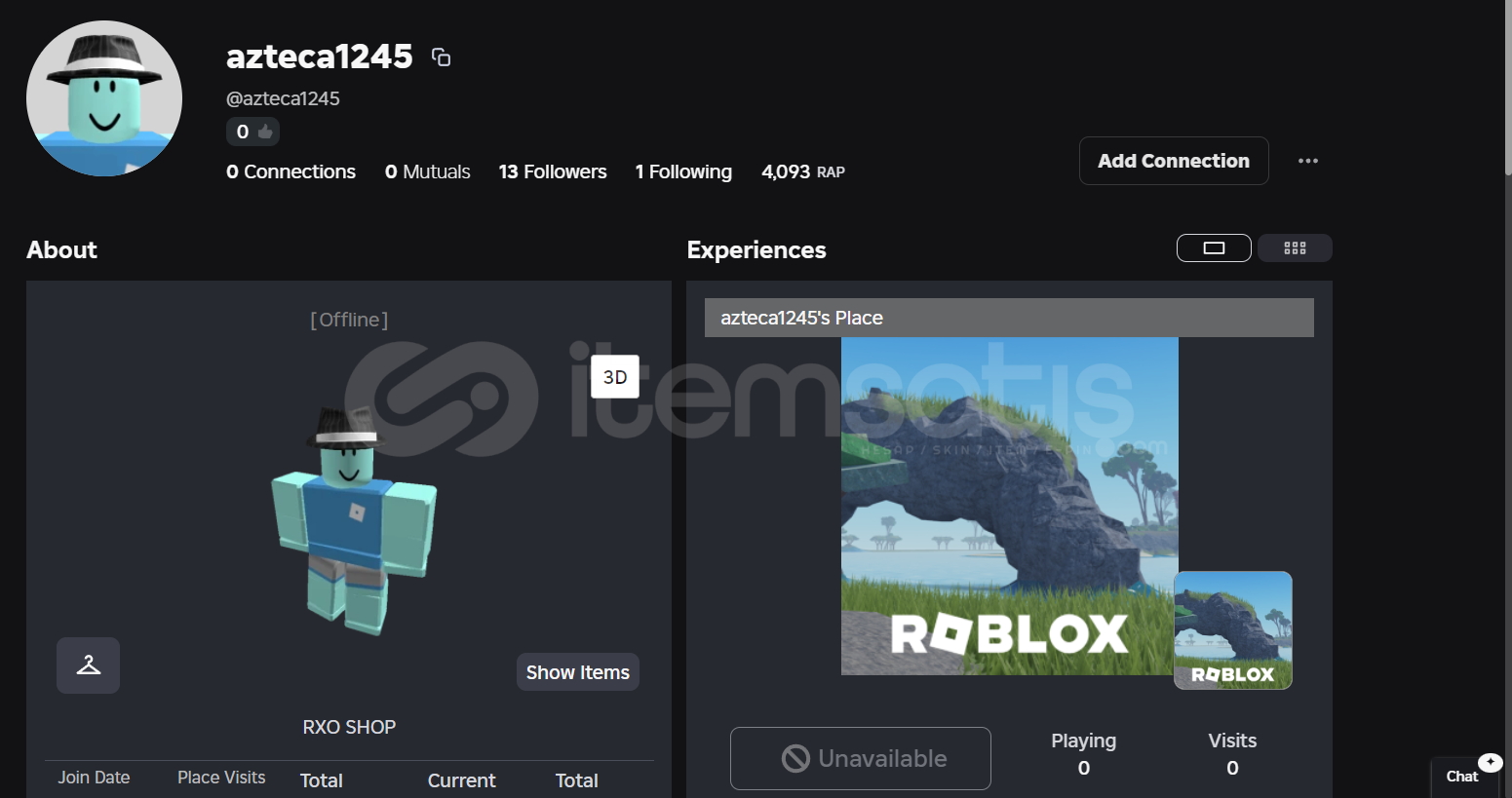Open the 0 Mutuals list

[x=428, y=172]
